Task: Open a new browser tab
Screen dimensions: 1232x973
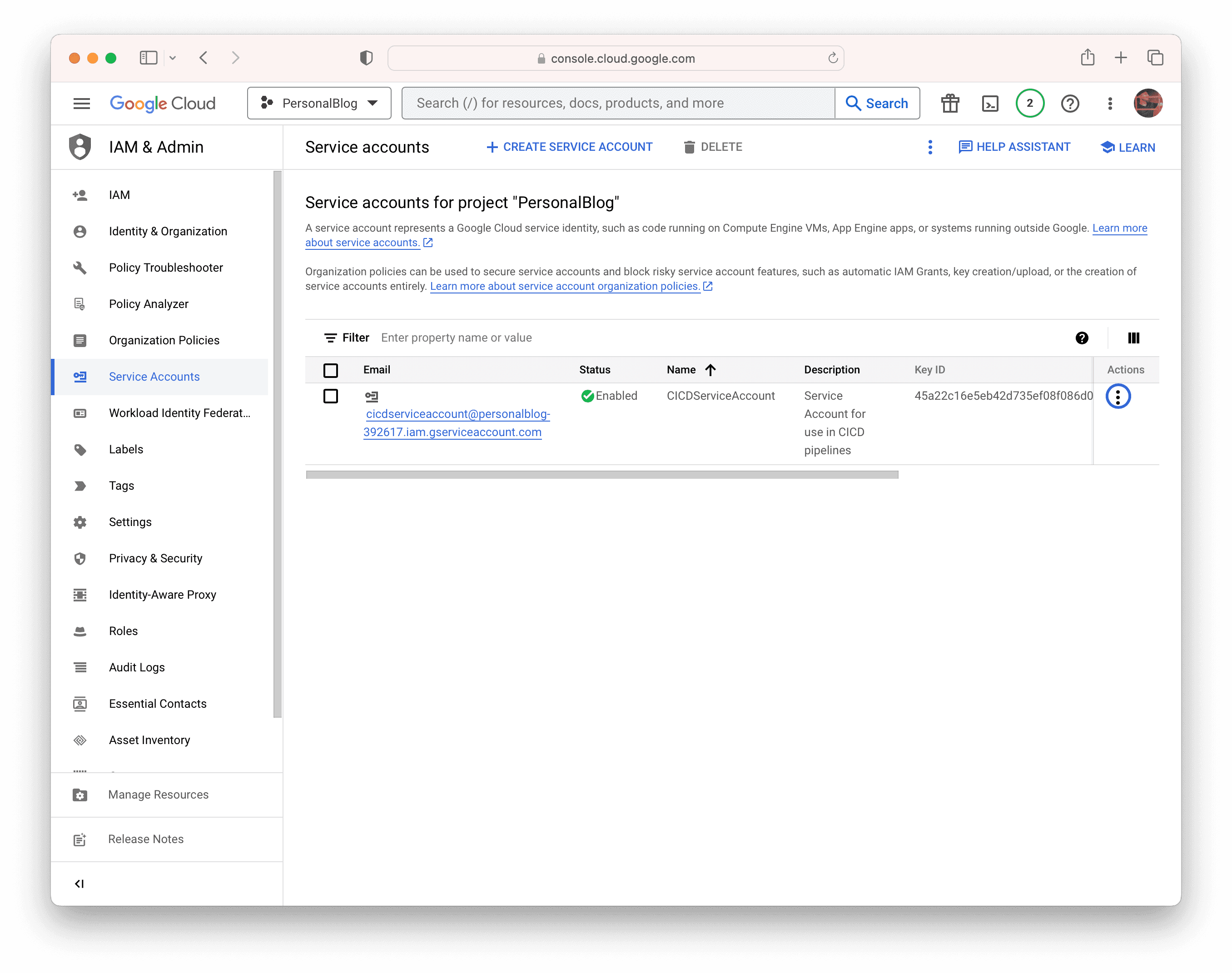Action: (1120, 58)
